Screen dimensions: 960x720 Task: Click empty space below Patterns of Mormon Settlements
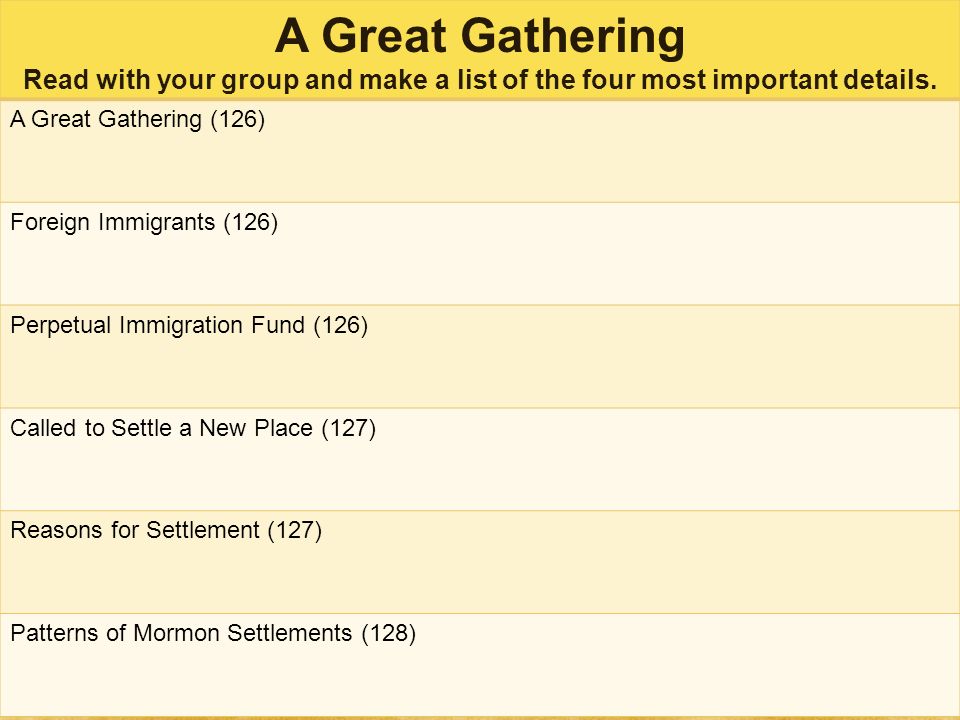click(x=480, y=681)
